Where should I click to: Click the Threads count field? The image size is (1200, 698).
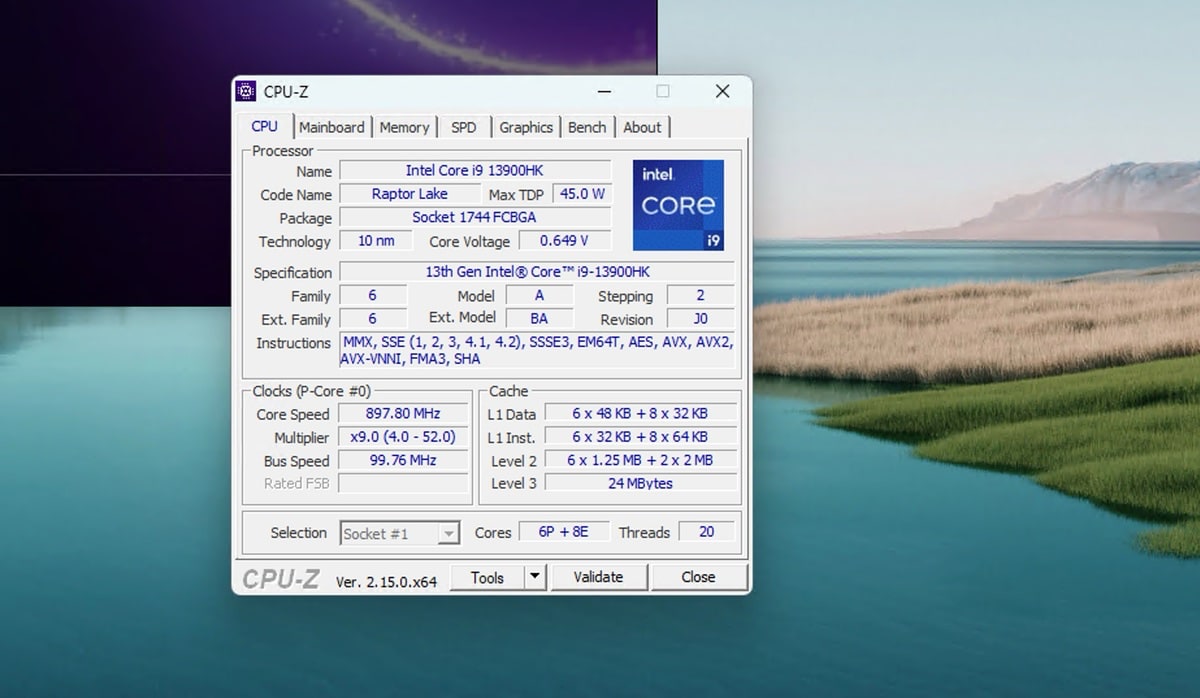706,532
